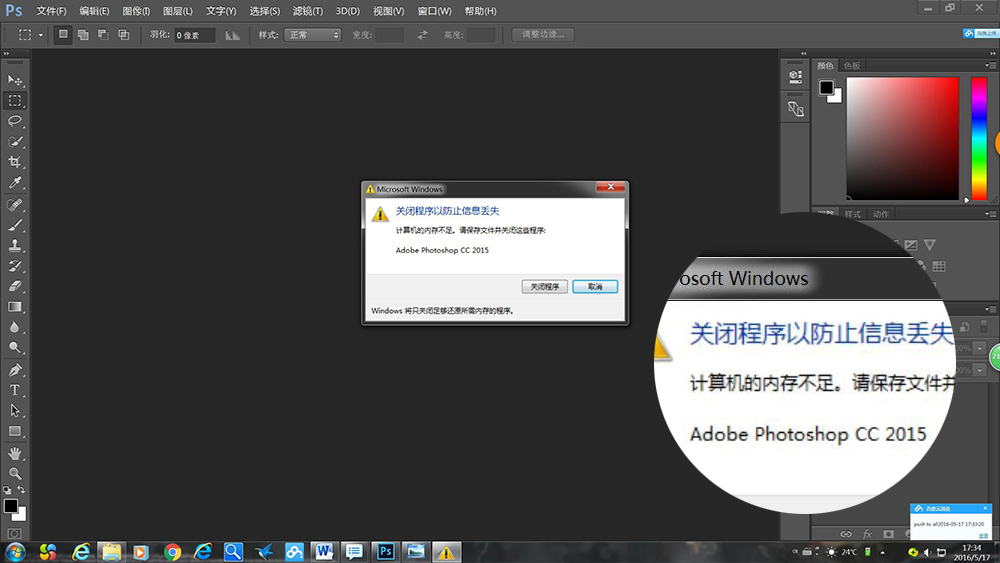Image resolution: width=1000 pixels, height=563 pixels.
Task: Click the rainbow hue slider strip
Action: [x=979, y=138]
